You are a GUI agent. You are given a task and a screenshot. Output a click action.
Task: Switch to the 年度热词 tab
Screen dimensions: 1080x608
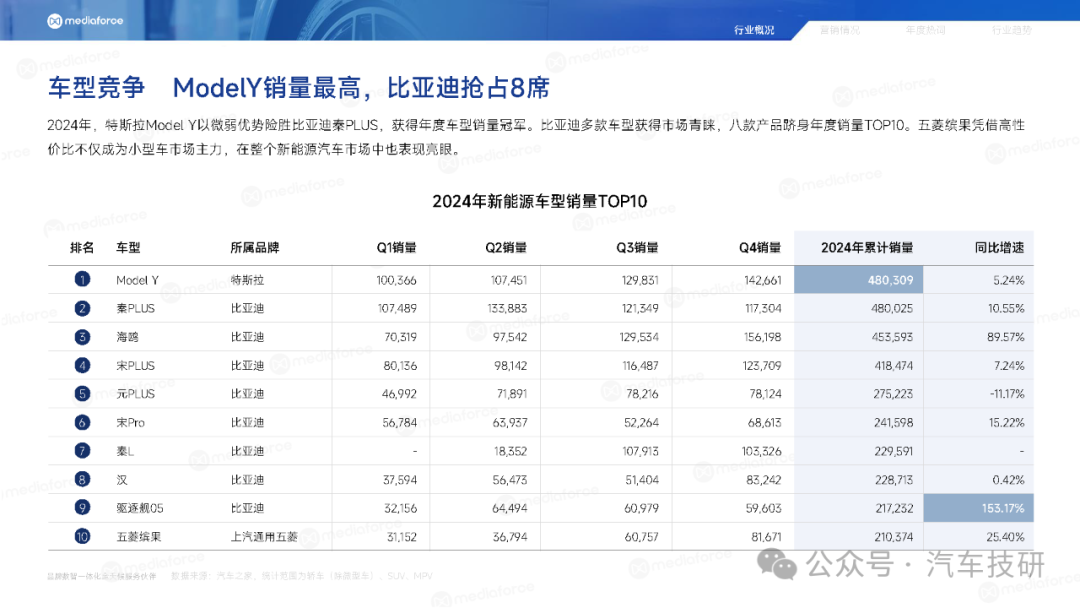tap(926, 30)
